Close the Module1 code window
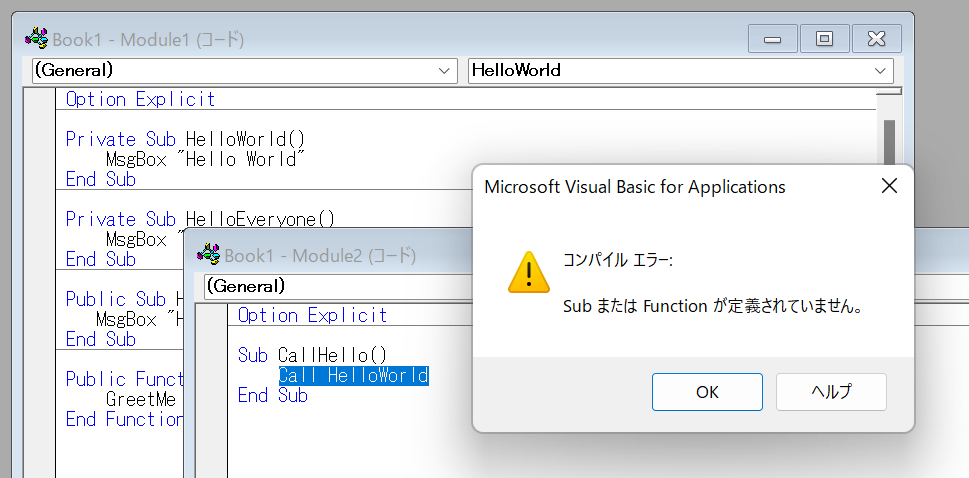Viewport: 969px width, 478px height. (x=876, y=39)
